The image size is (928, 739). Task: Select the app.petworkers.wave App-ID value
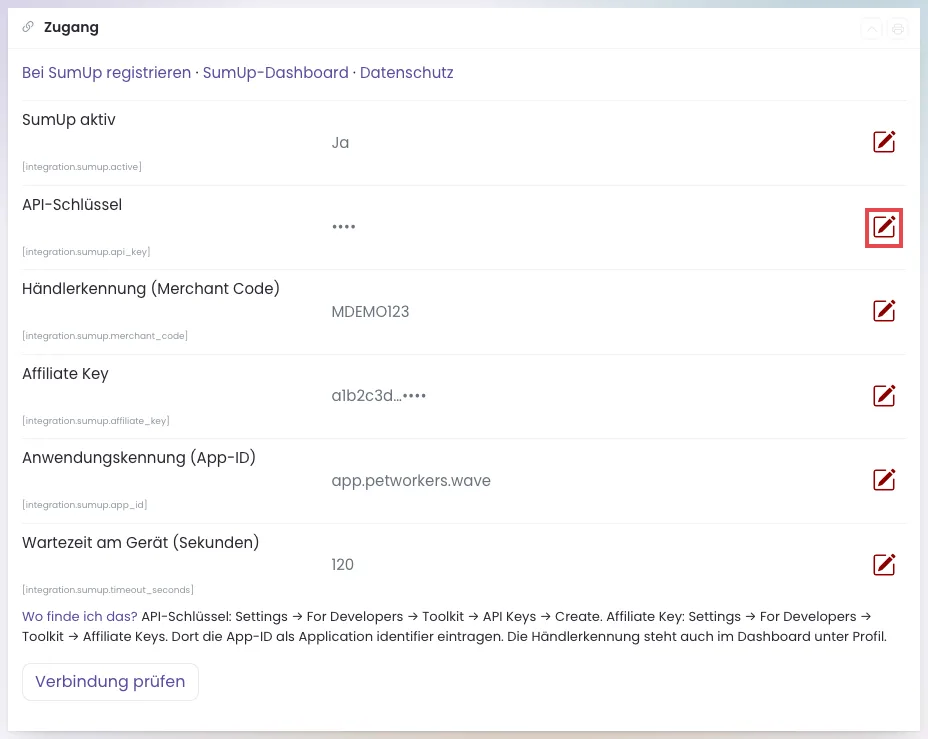coord(411,480)
